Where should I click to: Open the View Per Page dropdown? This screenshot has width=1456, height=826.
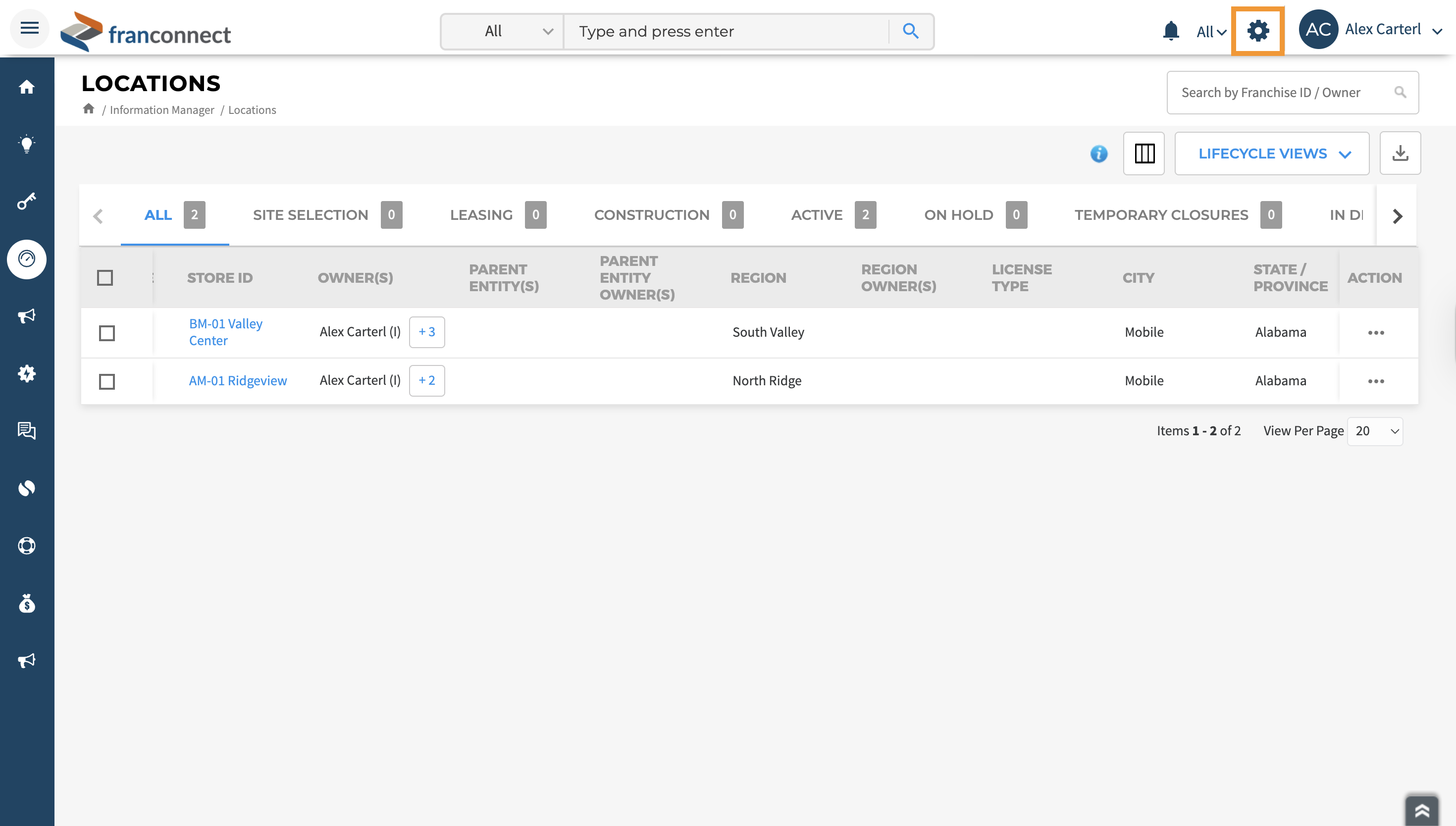point(1375,431)
